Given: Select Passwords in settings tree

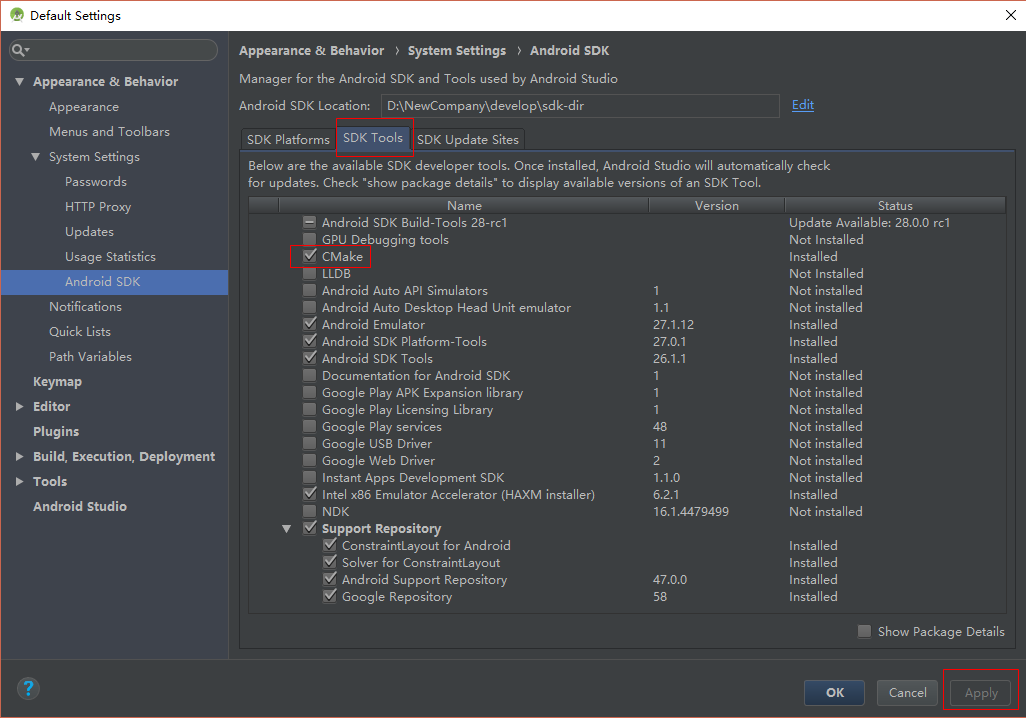Looking at the screenshot, I should (x=96, y=181).
